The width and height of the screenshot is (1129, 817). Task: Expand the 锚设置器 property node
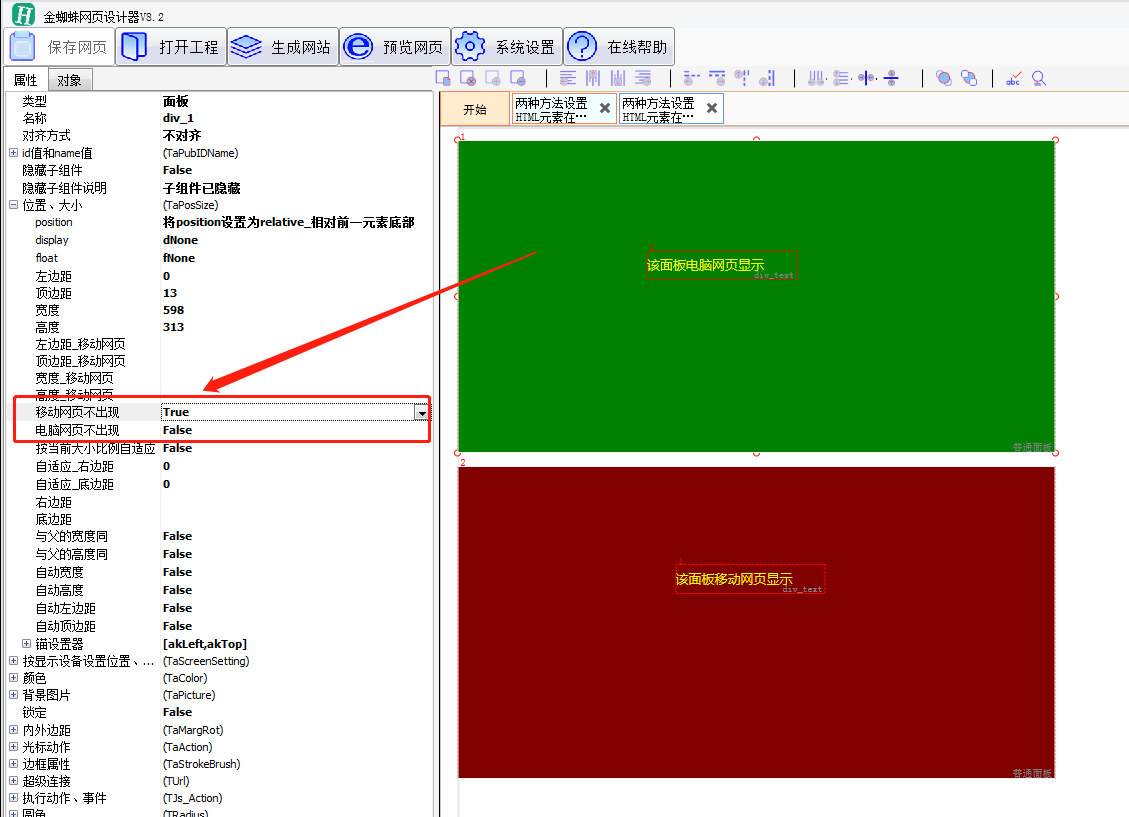click(26, 644)
